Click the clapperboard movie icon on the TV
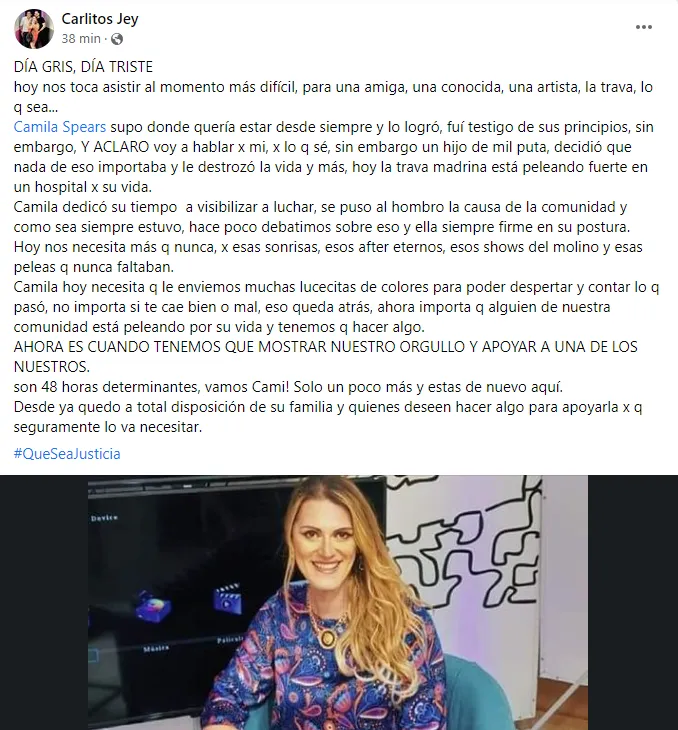 coord(228,599)
